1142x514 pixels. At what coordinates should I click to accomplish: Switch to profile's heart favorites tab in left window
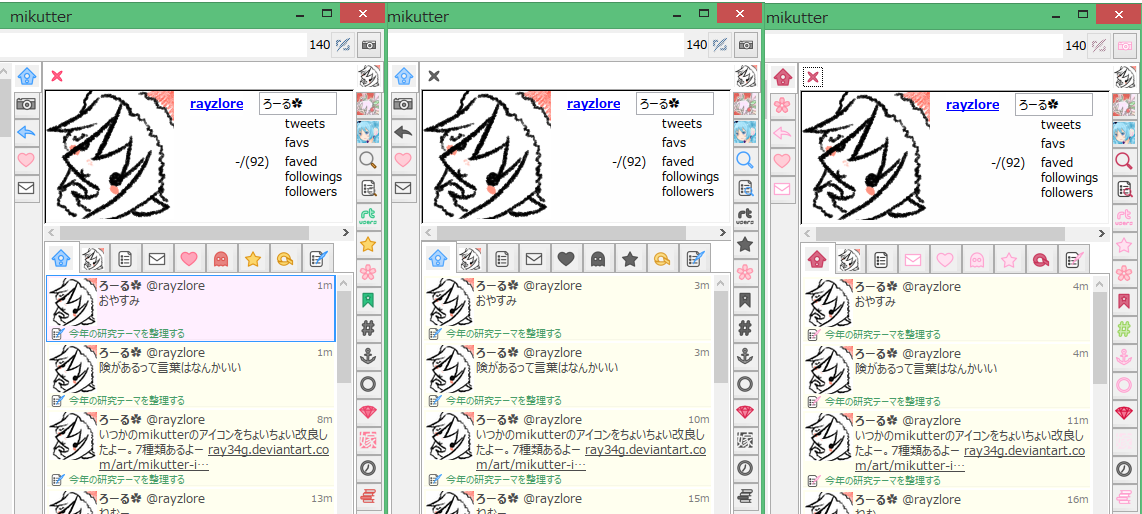pos(189,258)
